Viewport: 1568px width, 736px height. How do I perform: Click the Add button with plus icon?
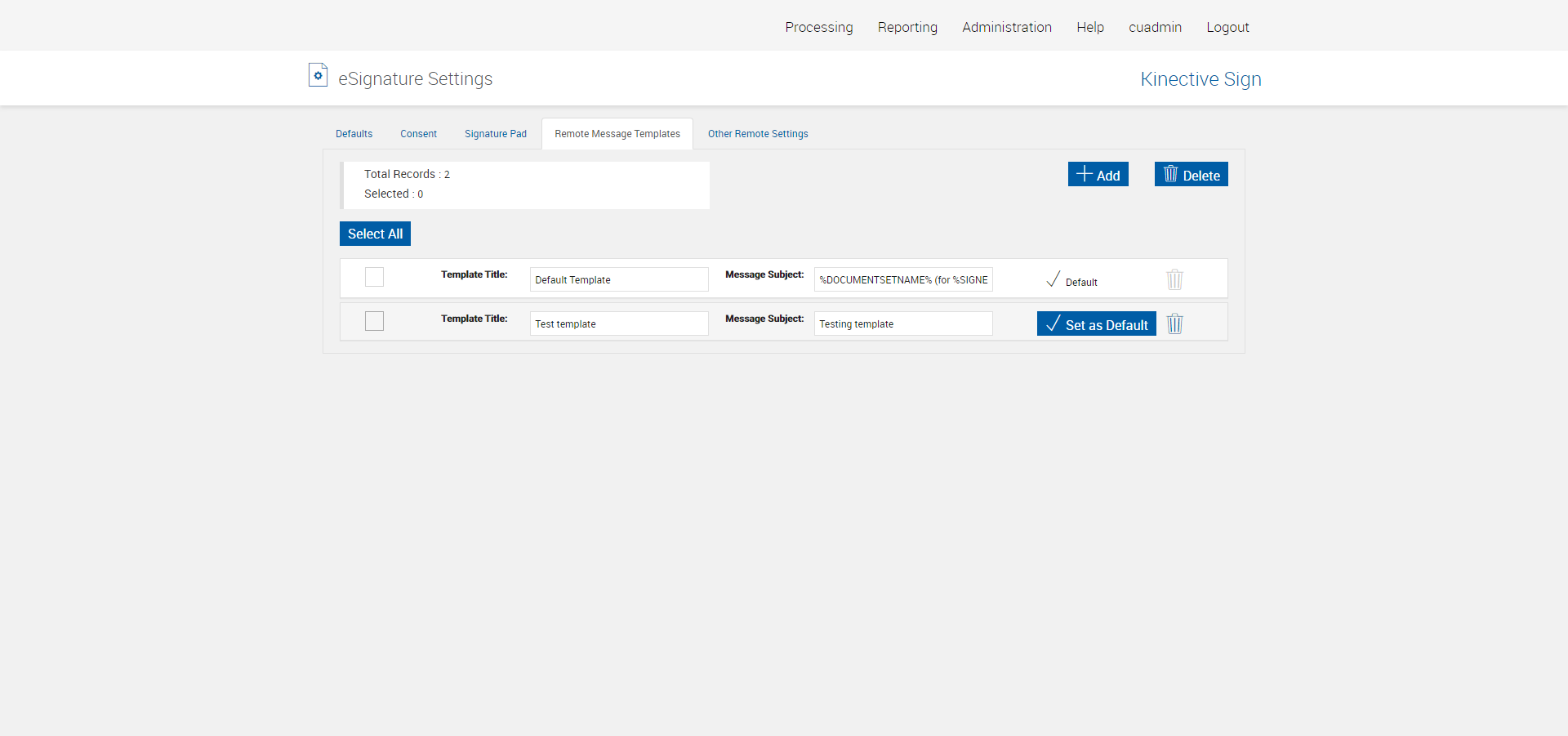(x=1098, y=175)
